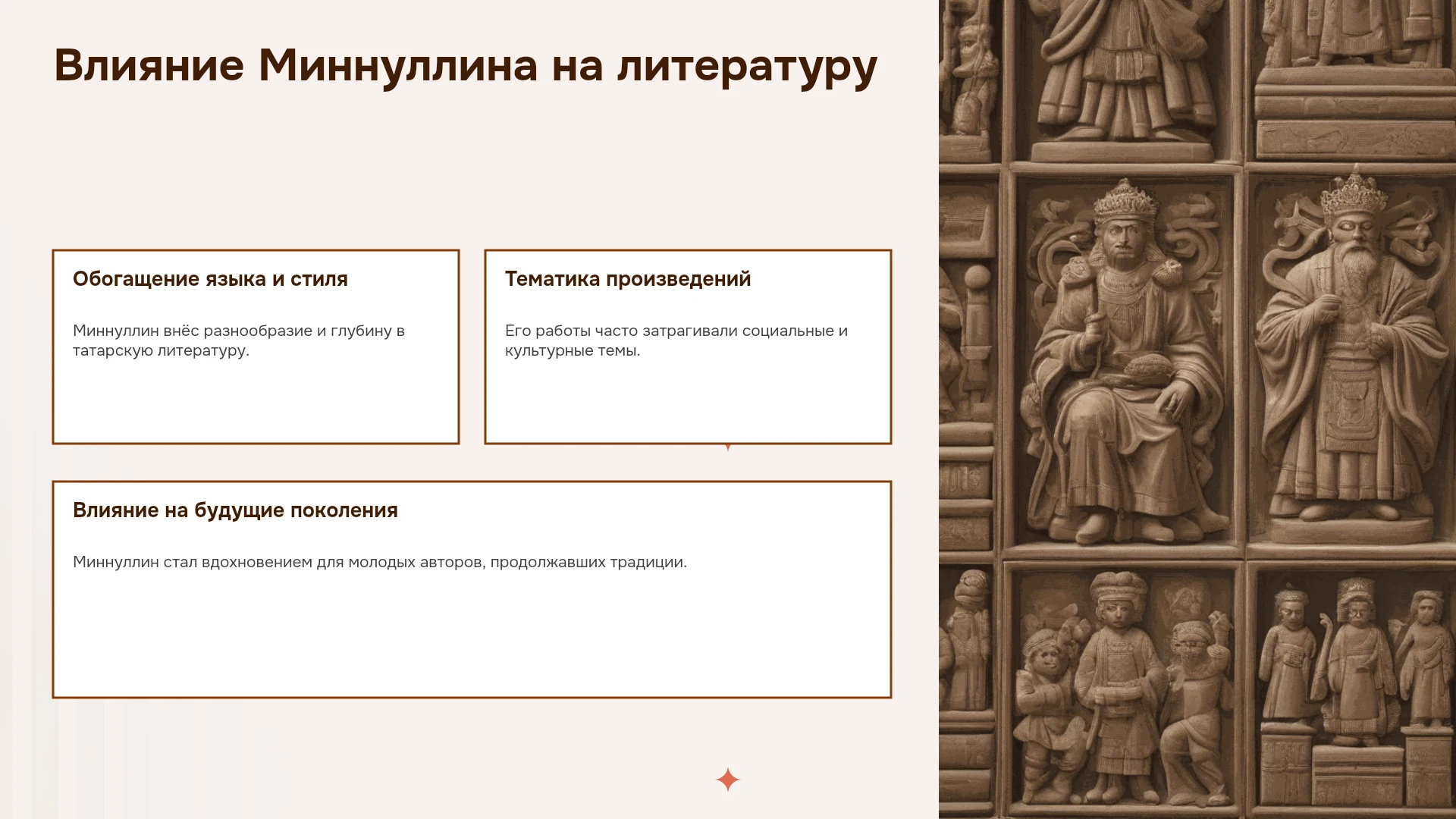Click the blank slide background below title
Screen dimensions: 1456x819
click(470, 174)
